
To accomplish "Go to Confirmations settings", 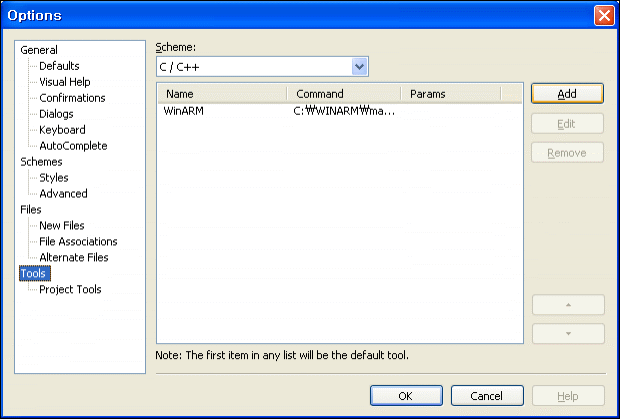I will click(72, 98).
